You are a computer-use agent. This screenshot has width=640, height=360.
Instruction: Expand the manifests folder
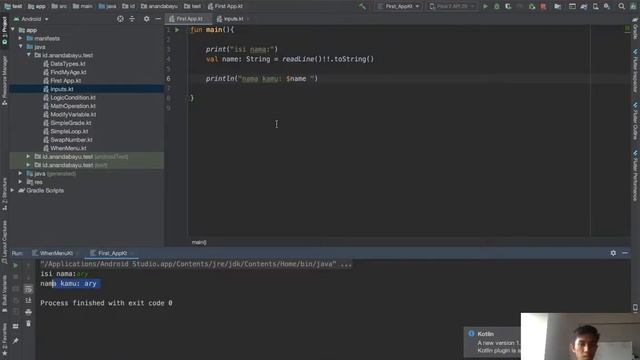(20, 38)
